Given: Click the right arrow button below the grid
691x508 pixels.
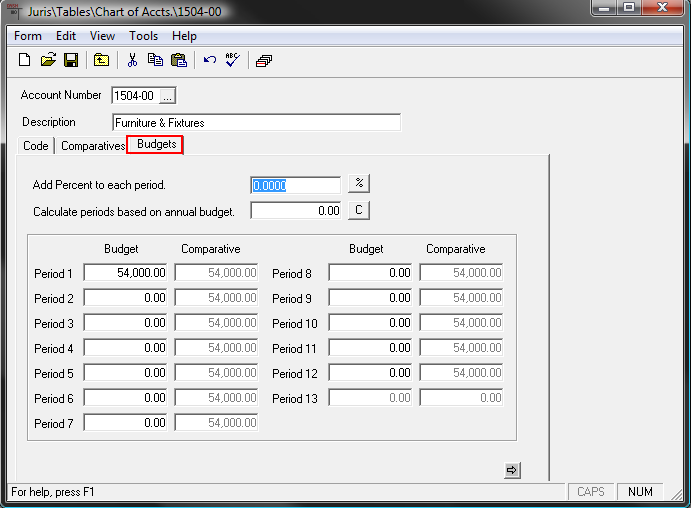Looking at the screenshot, I should (513, 470).
